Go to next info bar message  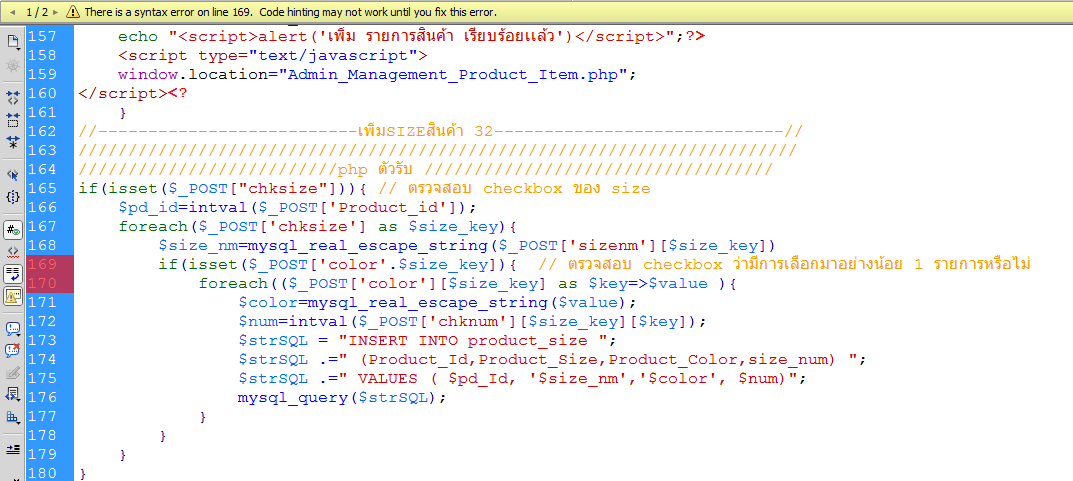55,12
